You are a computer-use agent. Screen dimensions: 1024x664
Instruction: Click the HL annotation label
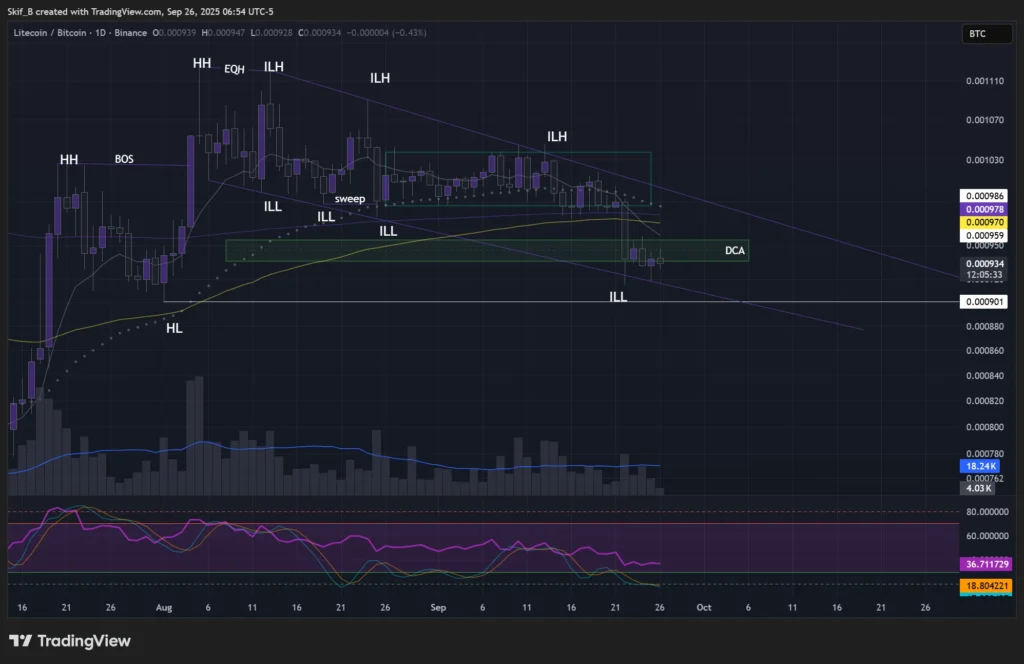(x=174, y=328)
